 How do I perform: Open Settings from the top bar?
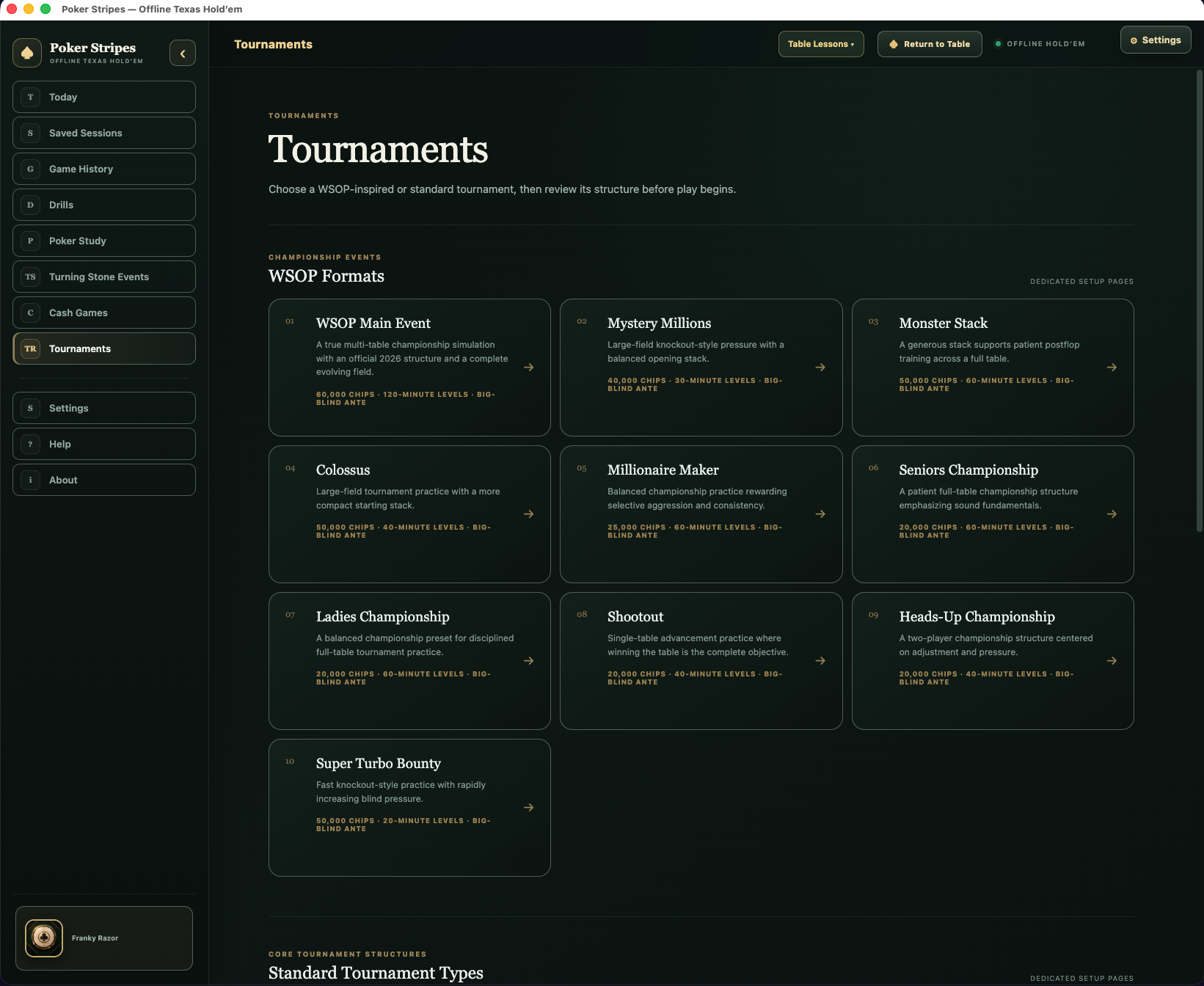[1156, 40]
